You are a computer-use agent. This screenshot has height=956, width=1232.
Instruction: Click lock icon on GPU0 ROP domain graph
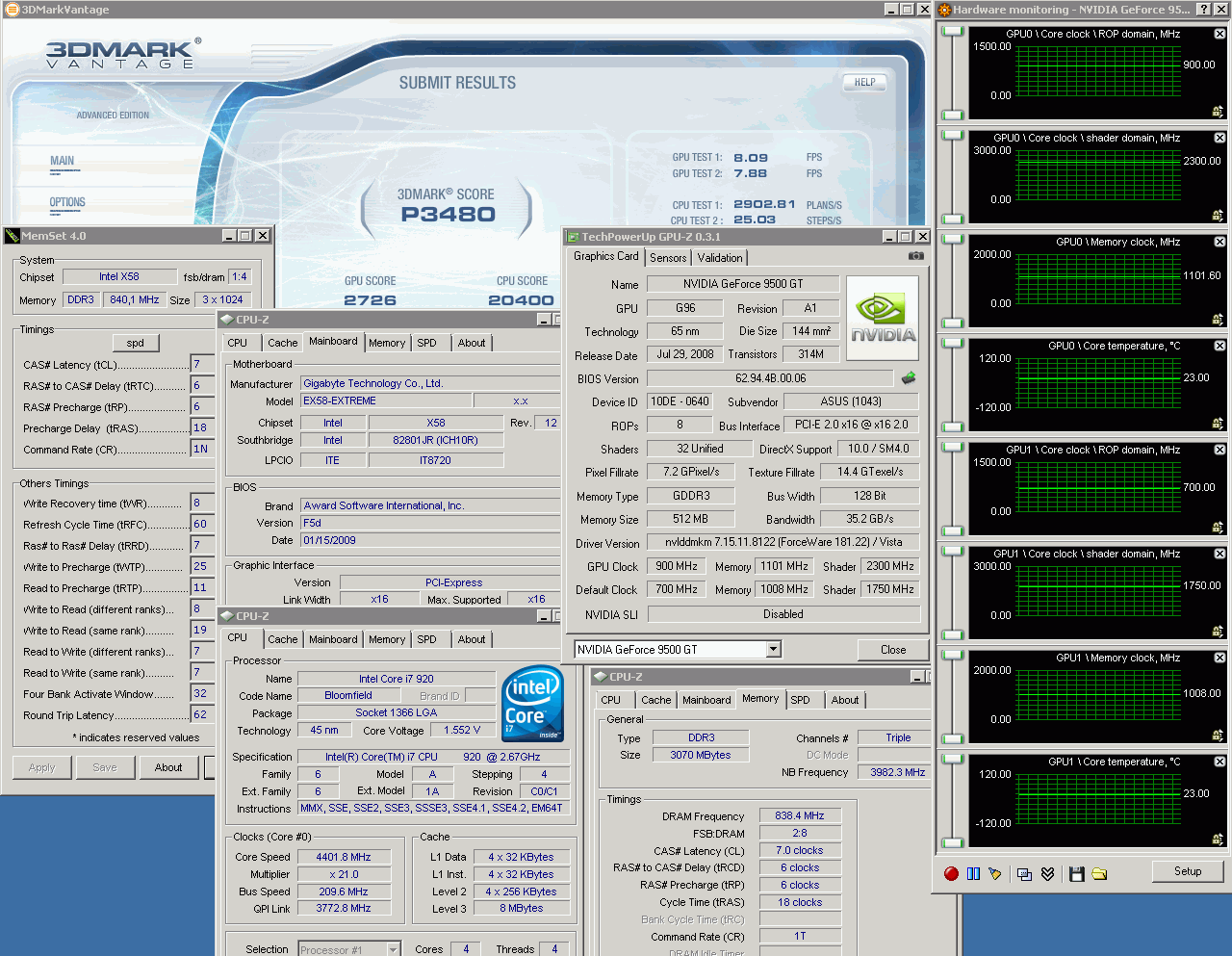tap(1218, 112)
